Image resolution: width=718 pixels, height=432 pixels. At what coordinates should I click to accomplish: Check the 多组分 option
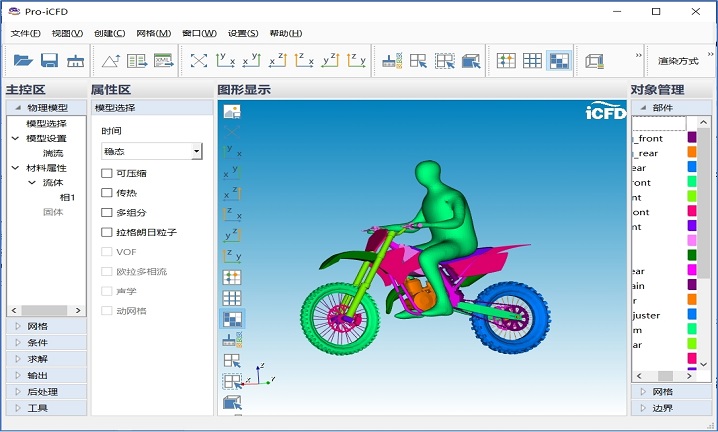(x=107, y=213)
